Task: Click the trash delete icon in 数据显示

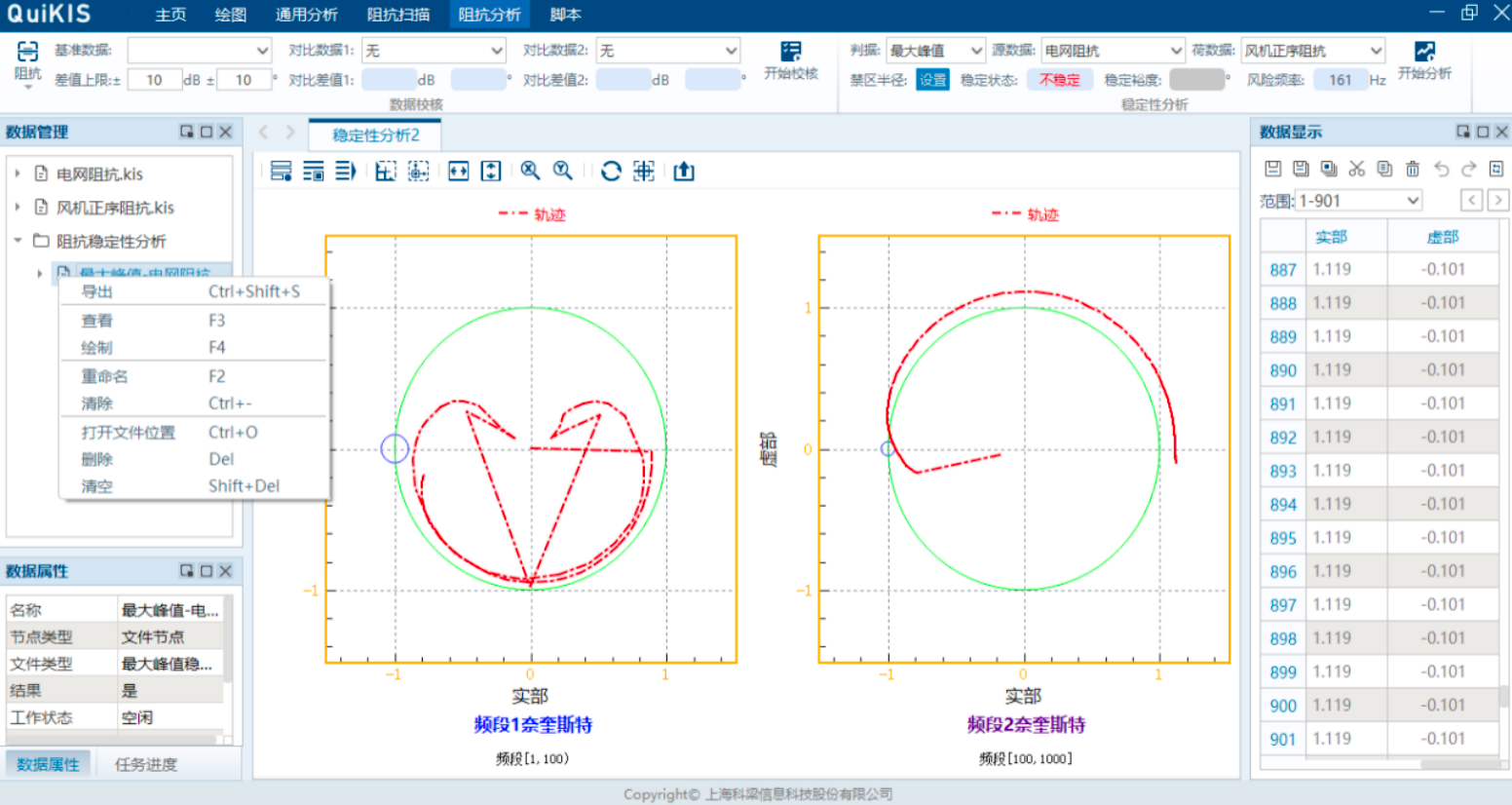Action: 1413,169
